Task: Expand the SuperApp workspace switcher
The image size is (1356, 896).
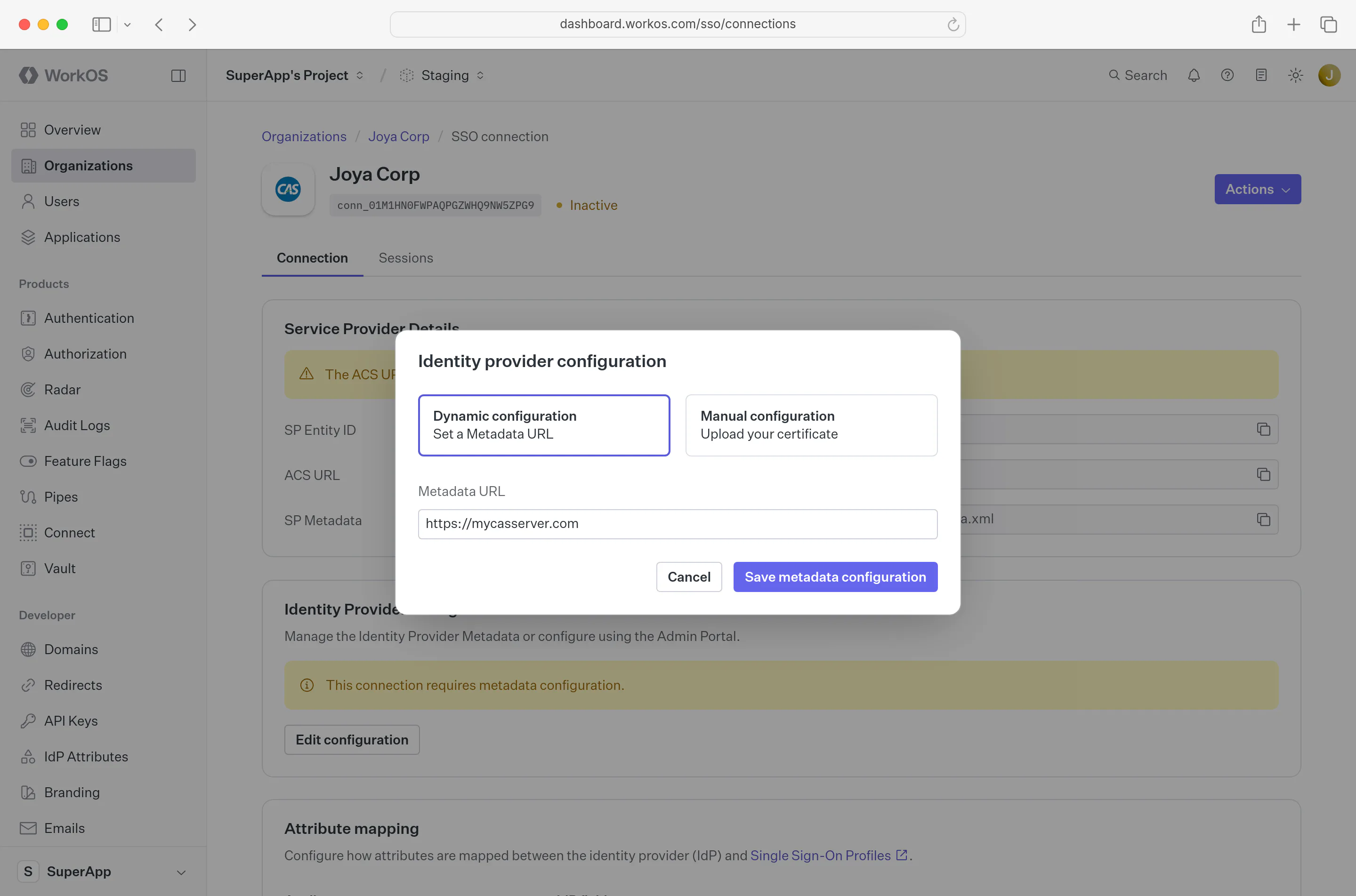Action: coord(104,872)
